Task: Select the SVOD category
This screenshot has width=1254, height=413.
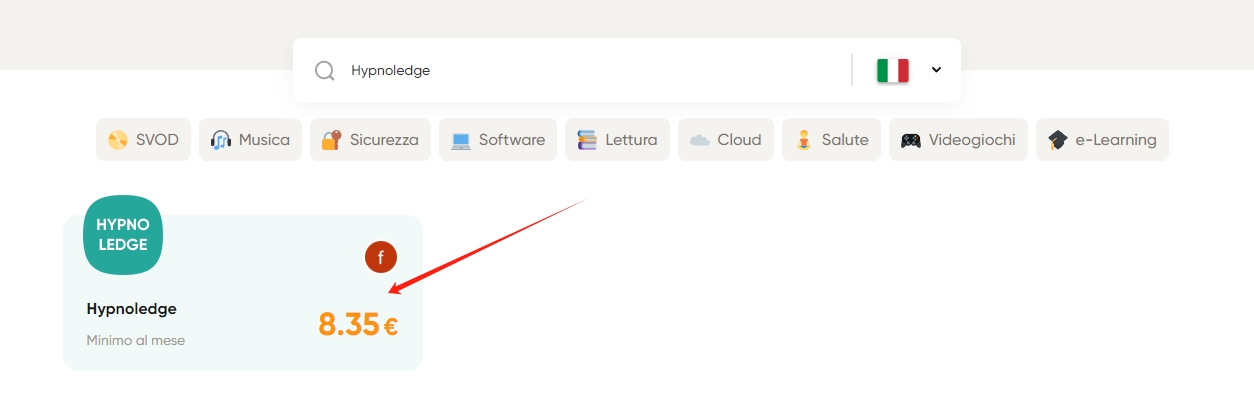Action: pyautogui.click(x=143, y=140)
